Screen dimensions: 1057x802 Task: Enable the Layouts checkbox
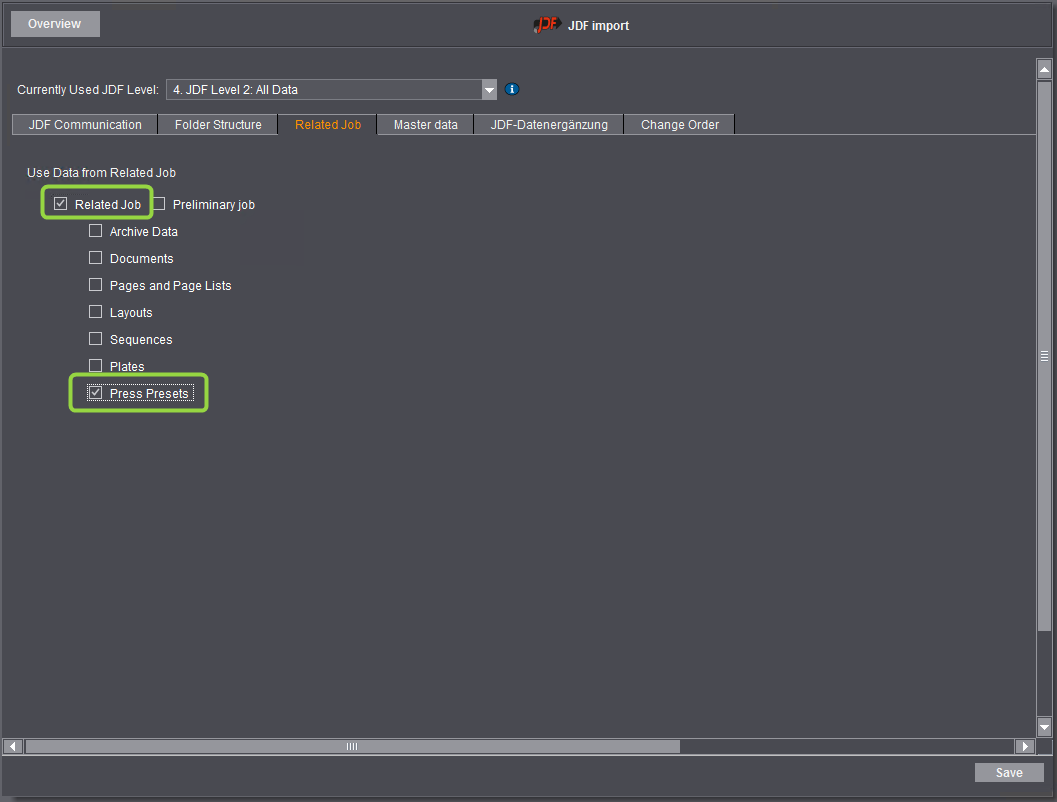pos(95,311)
